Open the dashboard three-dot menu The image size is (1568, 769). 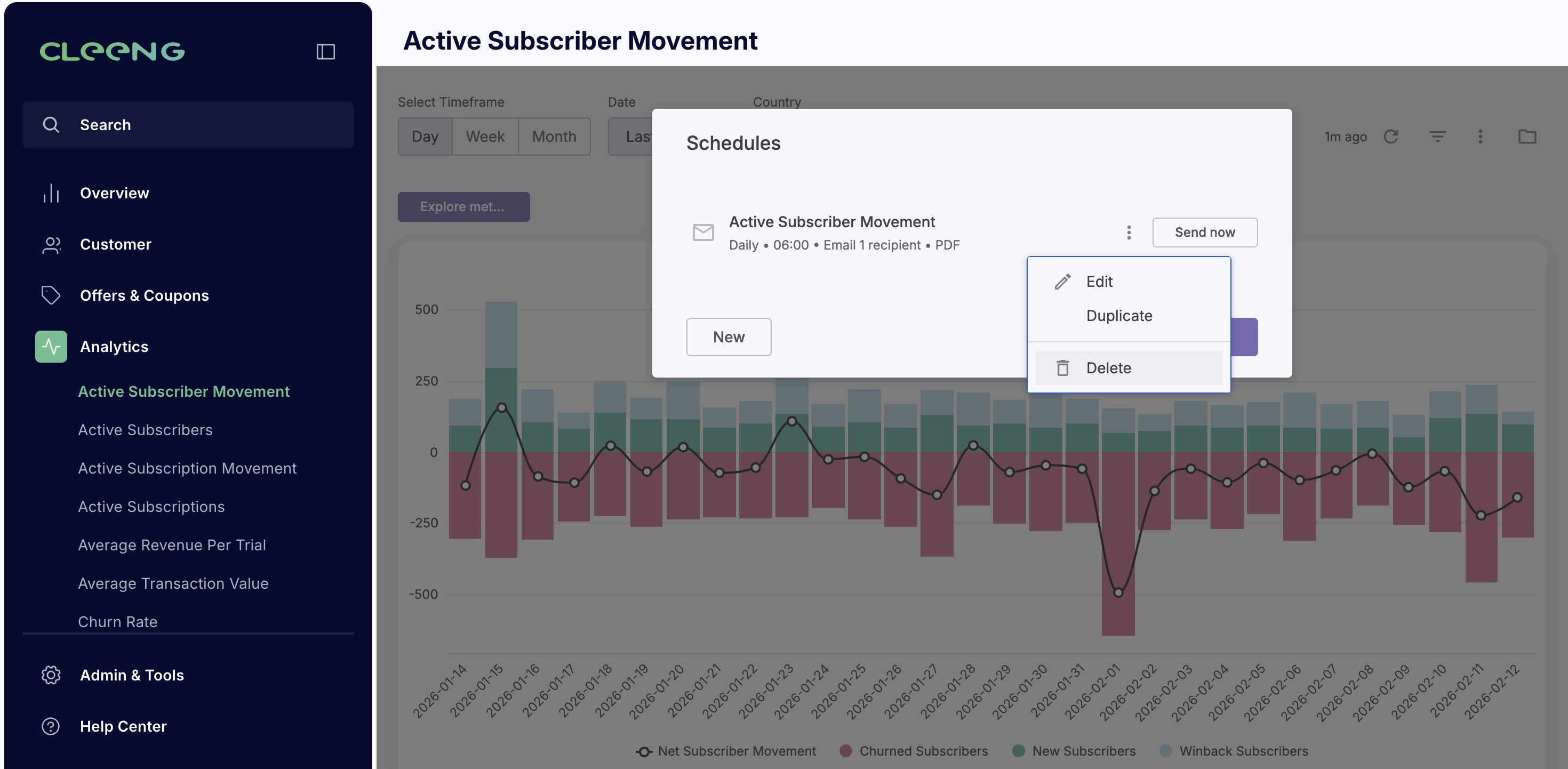pyautogui.click(x=1481, y=137)
